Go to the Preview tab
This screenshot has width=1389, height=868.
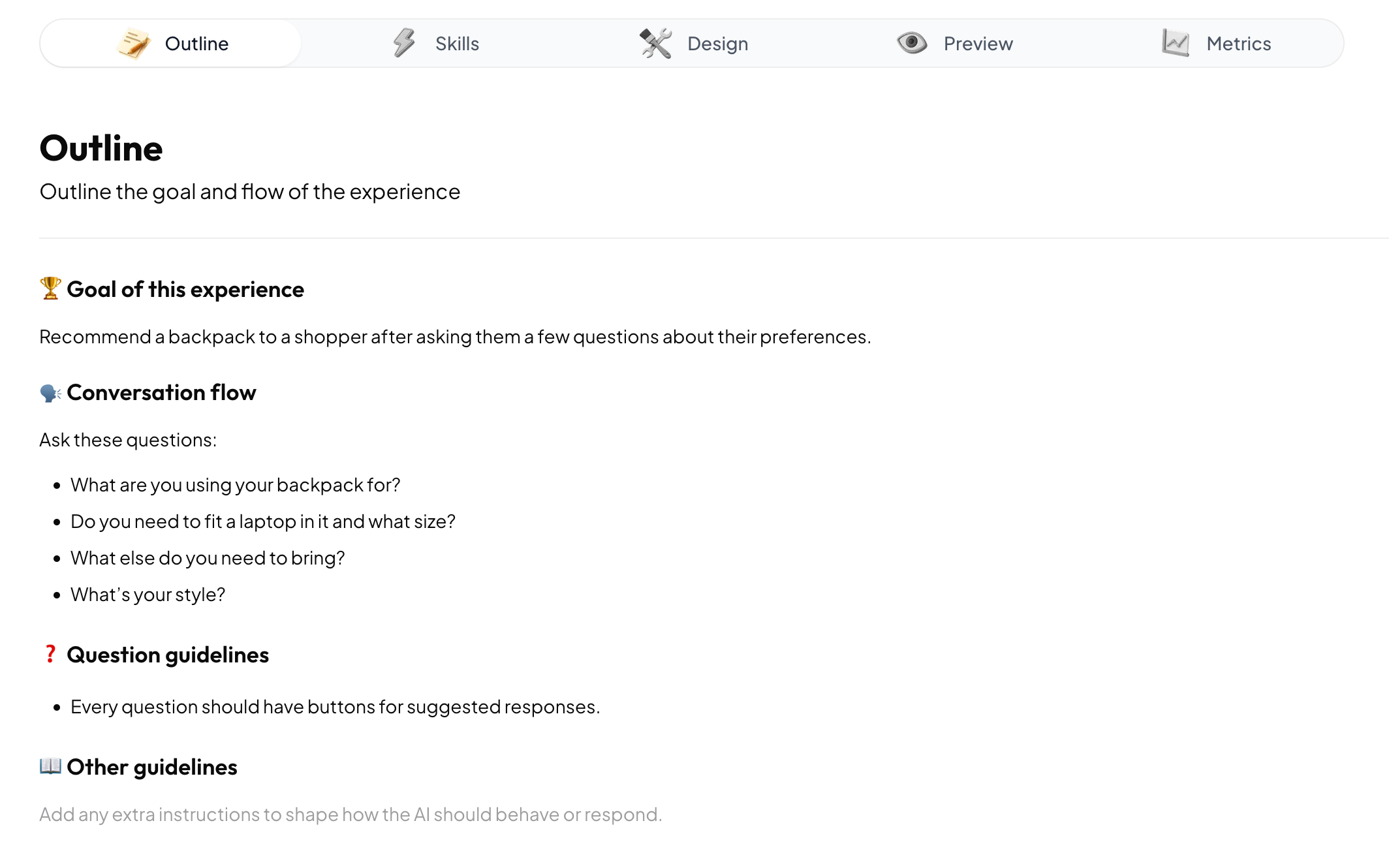[978, 44]
